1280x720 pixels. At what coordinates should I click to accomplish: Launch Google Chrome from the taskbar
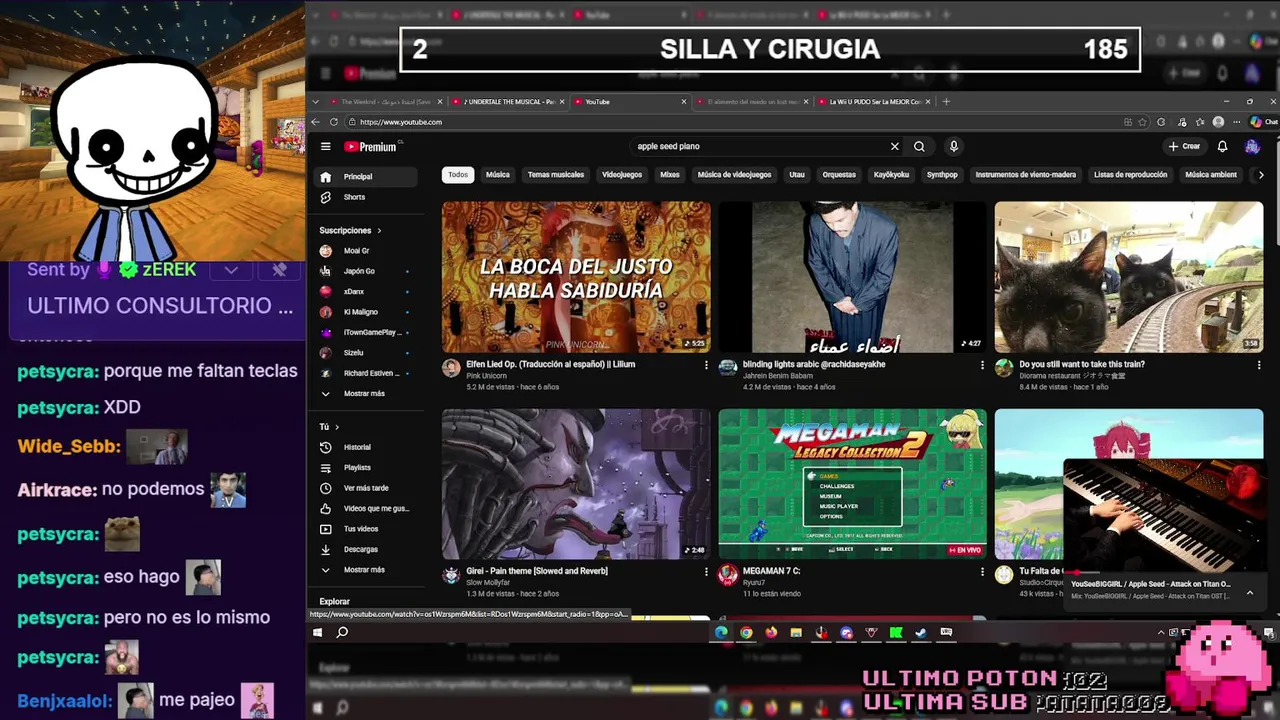click(746, 632)
